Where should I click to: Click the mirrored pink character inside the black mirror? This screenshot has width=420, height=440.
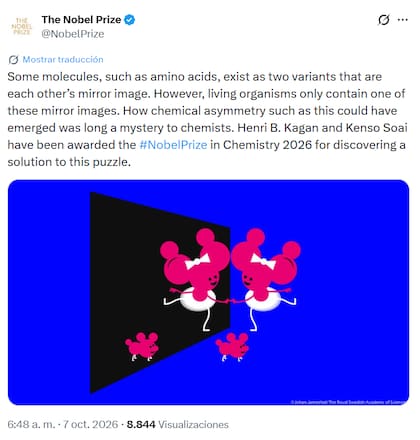[195, 279]
